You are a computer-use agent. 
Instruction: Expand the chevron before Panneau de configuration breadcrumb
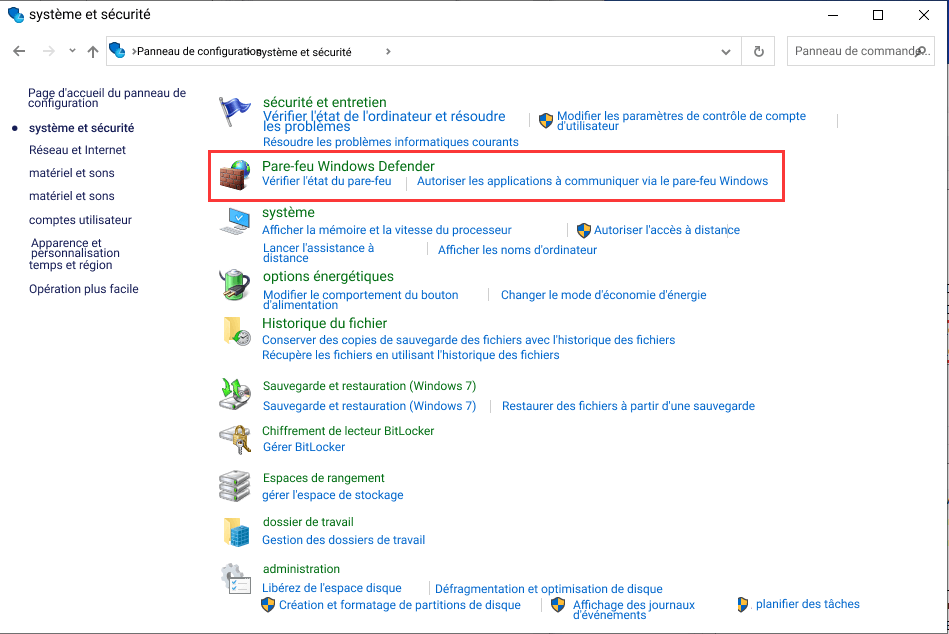click(x=134, y=51)
